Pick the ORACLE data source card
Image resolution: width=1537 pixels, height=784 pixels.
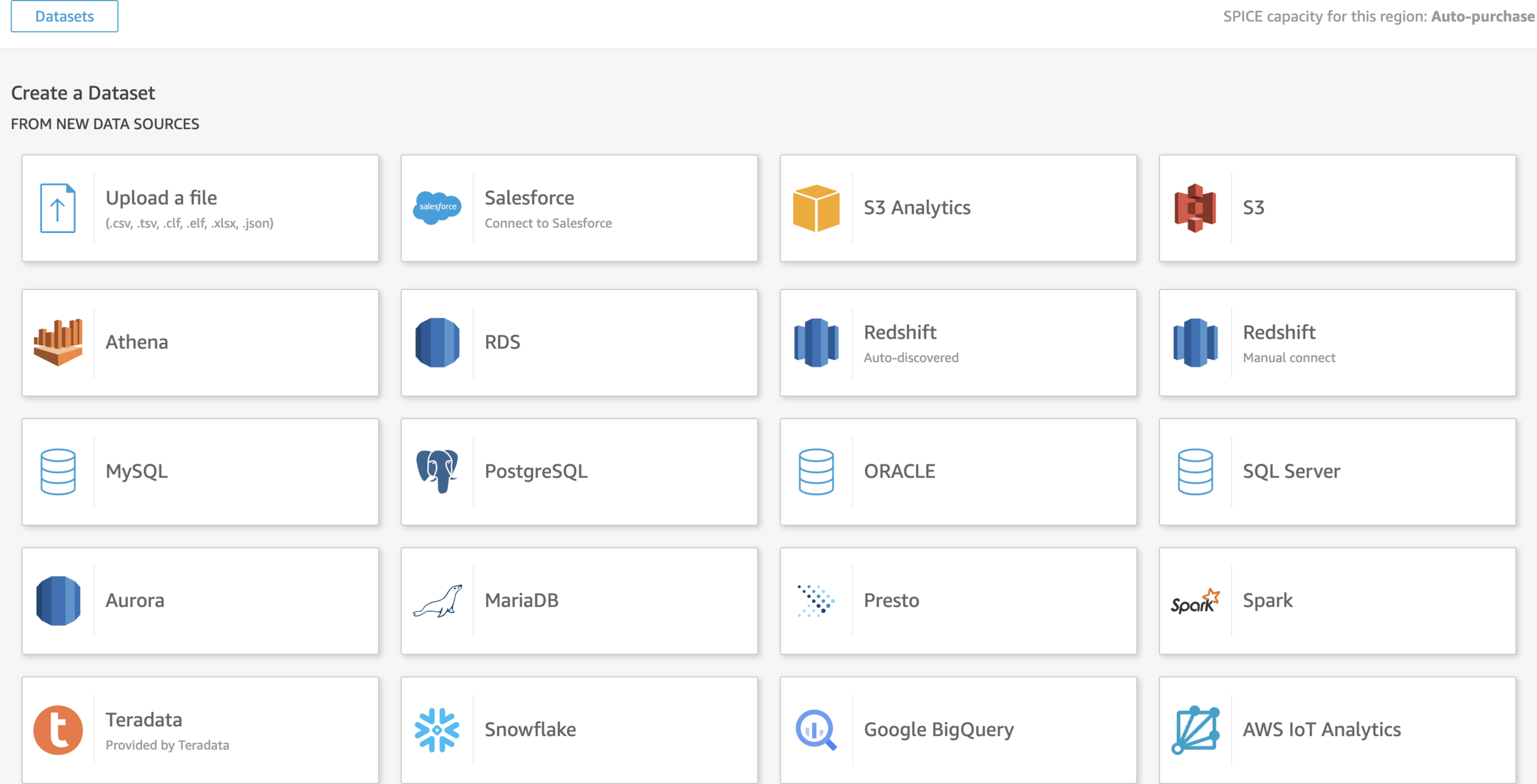coord(958,472)
